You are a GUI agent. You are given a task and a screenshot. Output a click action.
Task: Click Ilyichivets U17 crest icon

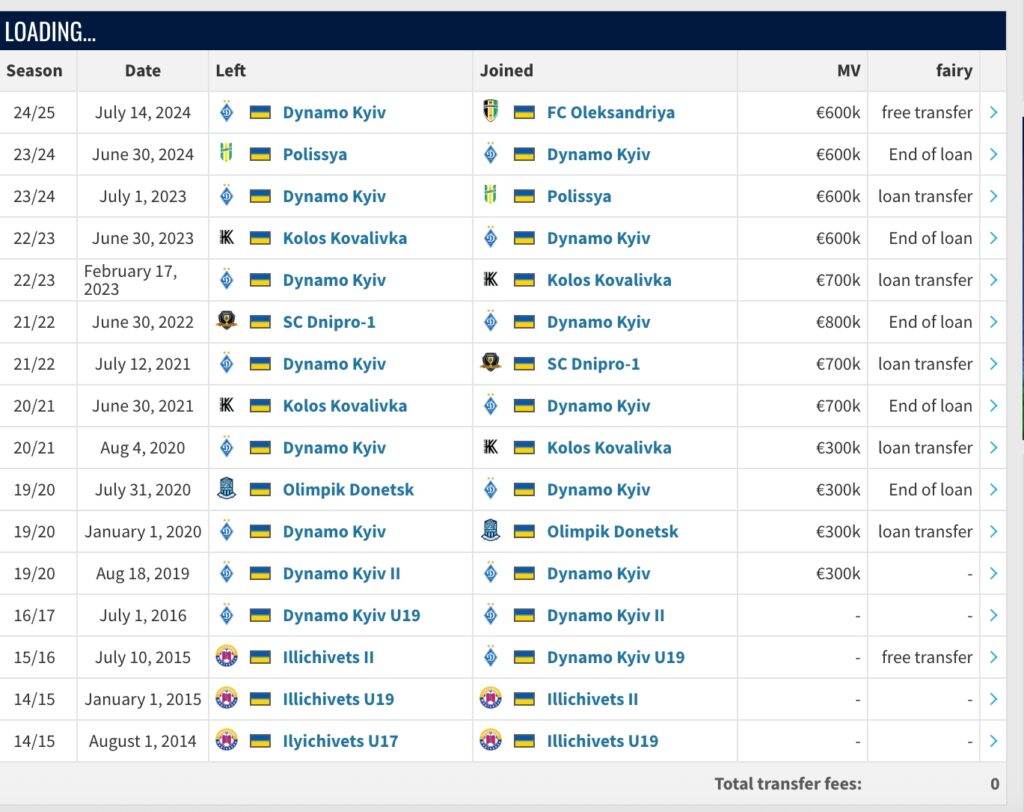pyautogui.click(x=226, y=741)
